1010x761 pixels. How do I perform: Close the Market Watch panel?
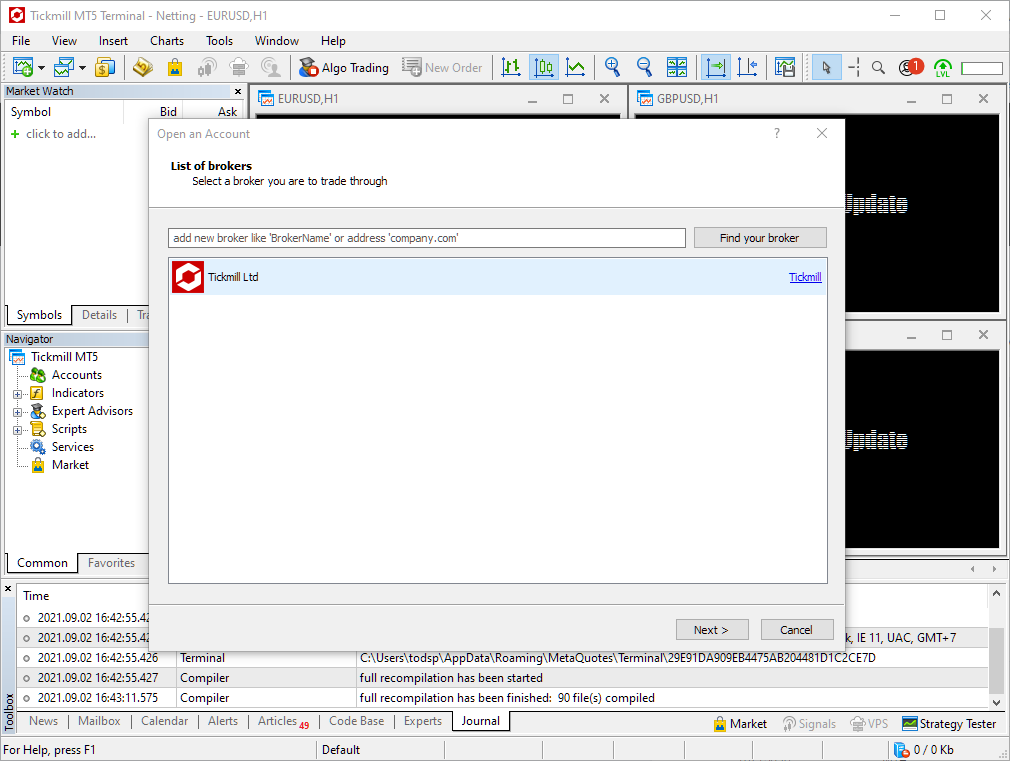pyautogui.click(x=238, y=92)
